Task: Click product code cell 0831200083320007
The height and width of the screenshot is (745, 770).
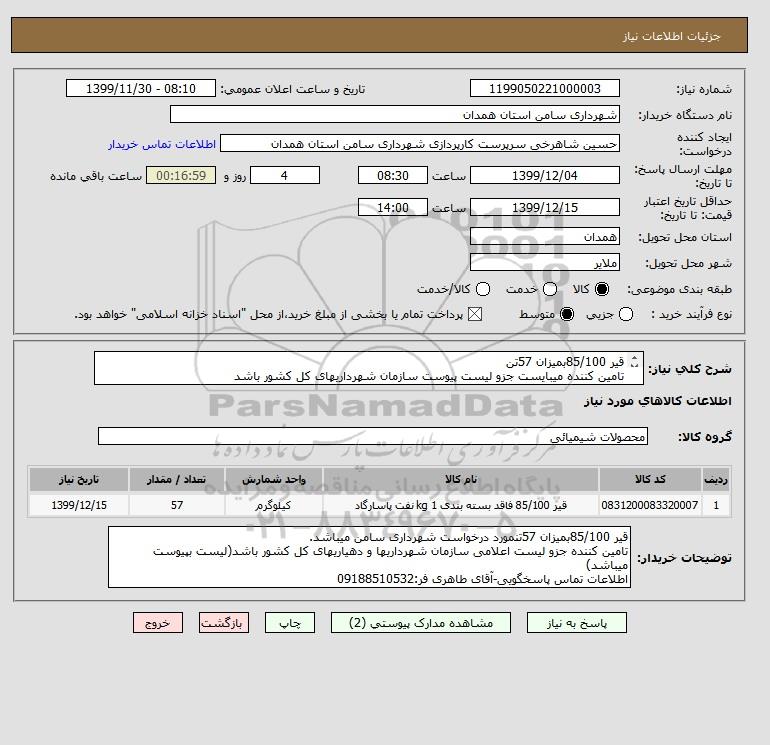Action: 650,505
